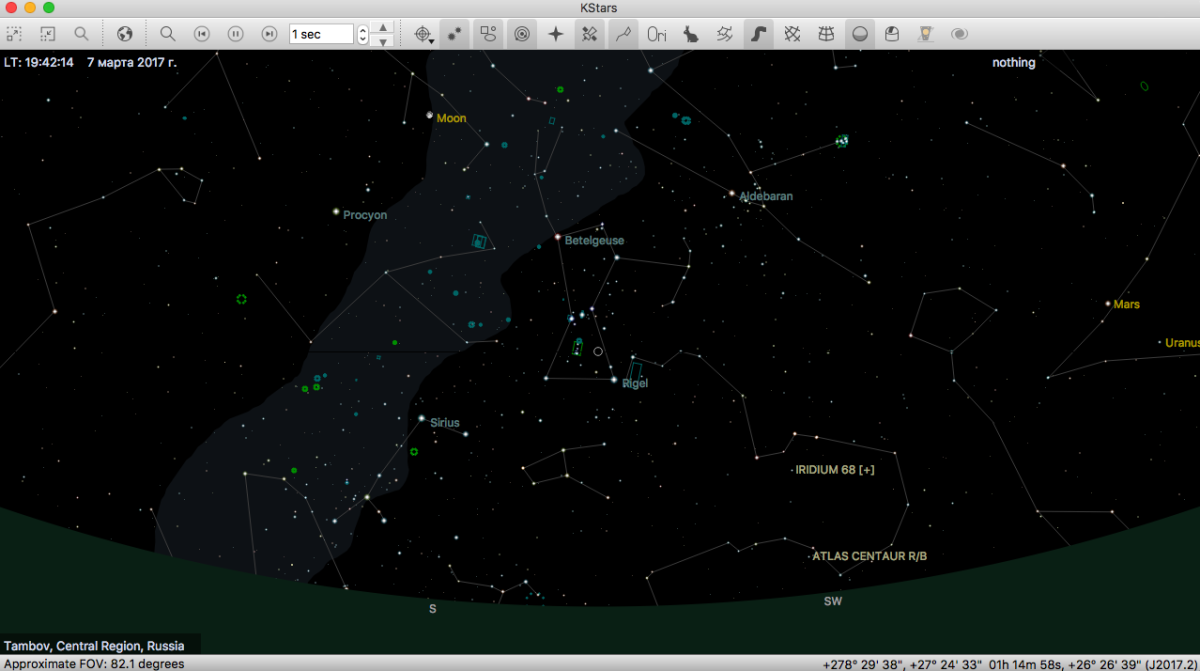Open the find object search icon
This screenshot has height=671, width=1200.
pyautogui.click(x=80, y=34)
